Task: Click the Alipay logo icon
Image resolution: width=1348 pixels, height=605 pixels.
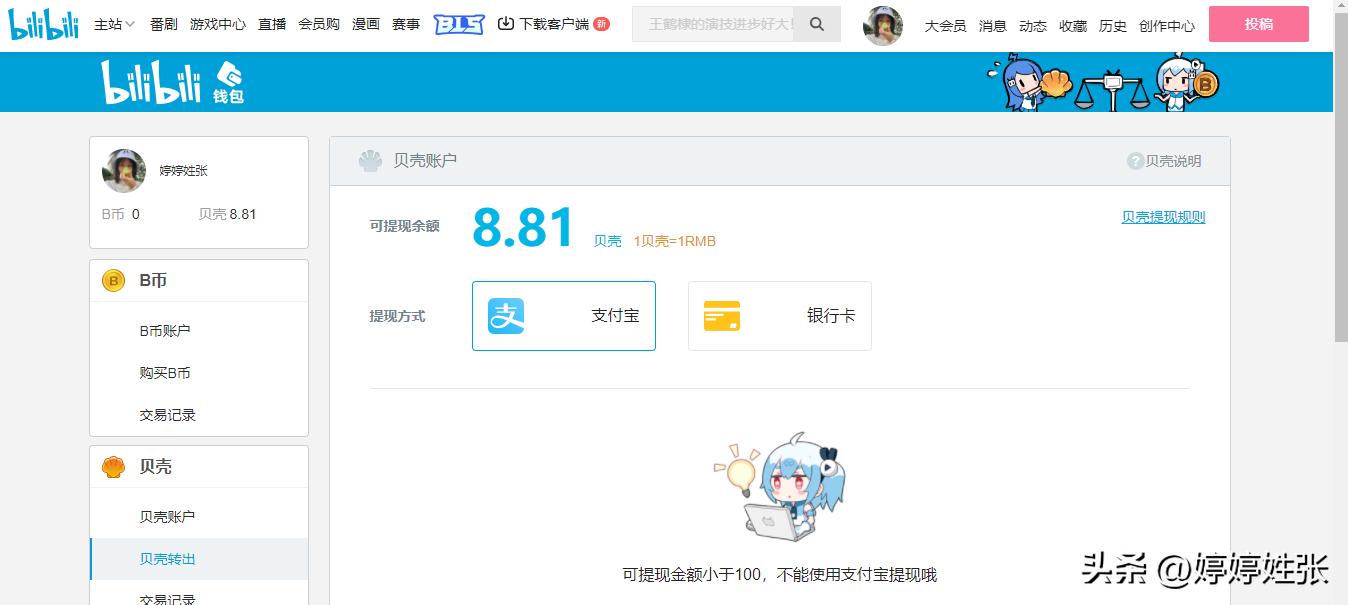Action: point(506,316)
